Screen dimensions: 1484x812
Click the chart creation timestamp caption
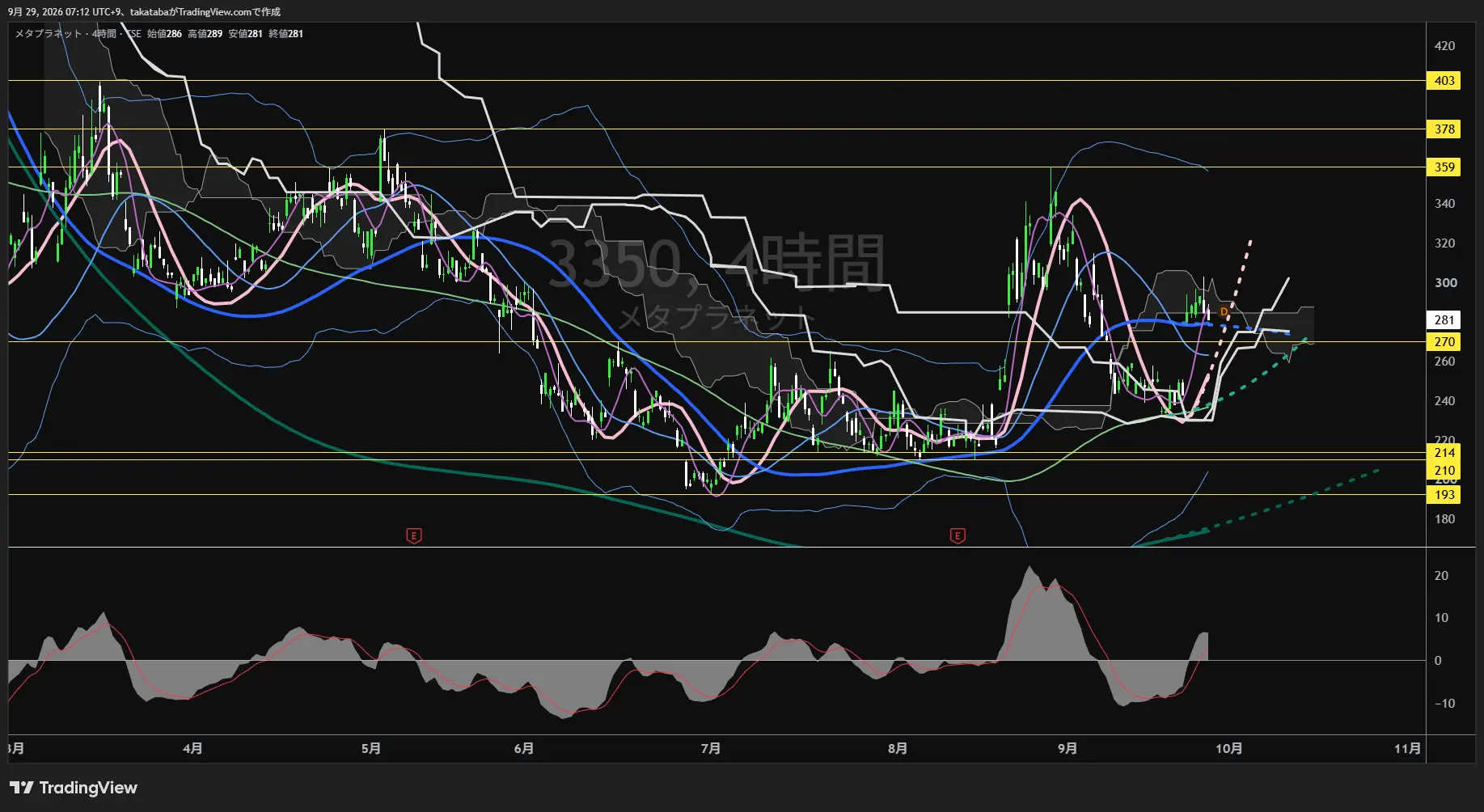(144, 12)
